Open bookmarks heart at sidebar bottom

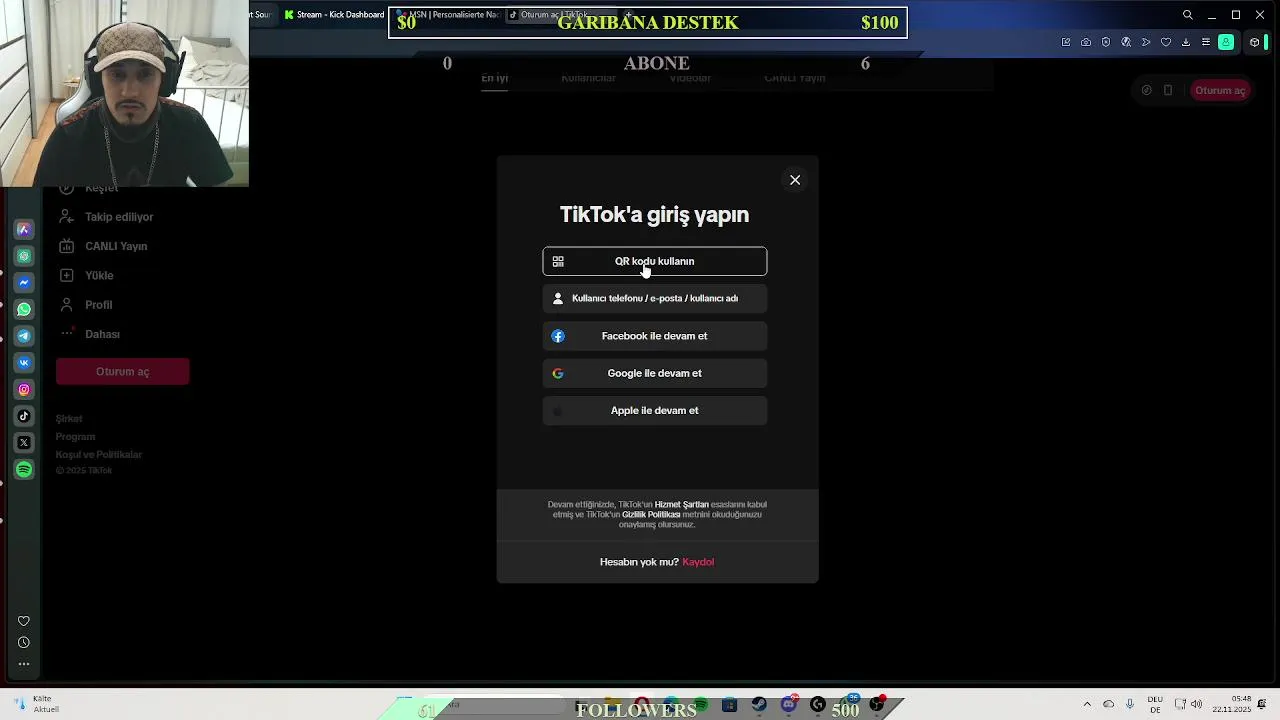click(x=24, y=621)
